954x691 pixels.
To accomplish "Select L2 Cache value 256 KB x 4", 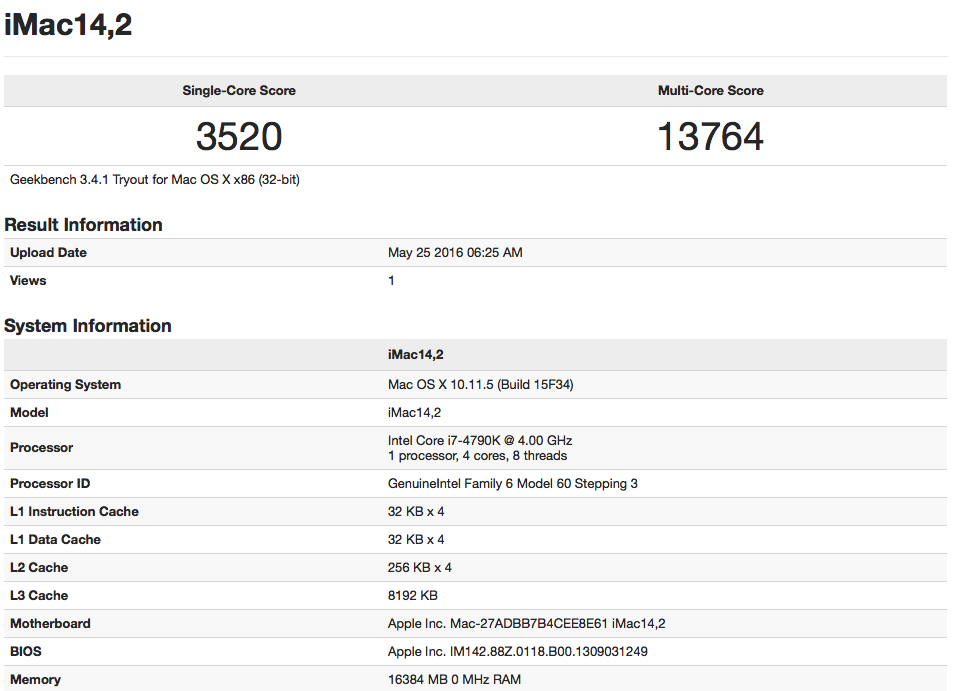I will pyautogui.click(x=420, y=568).
